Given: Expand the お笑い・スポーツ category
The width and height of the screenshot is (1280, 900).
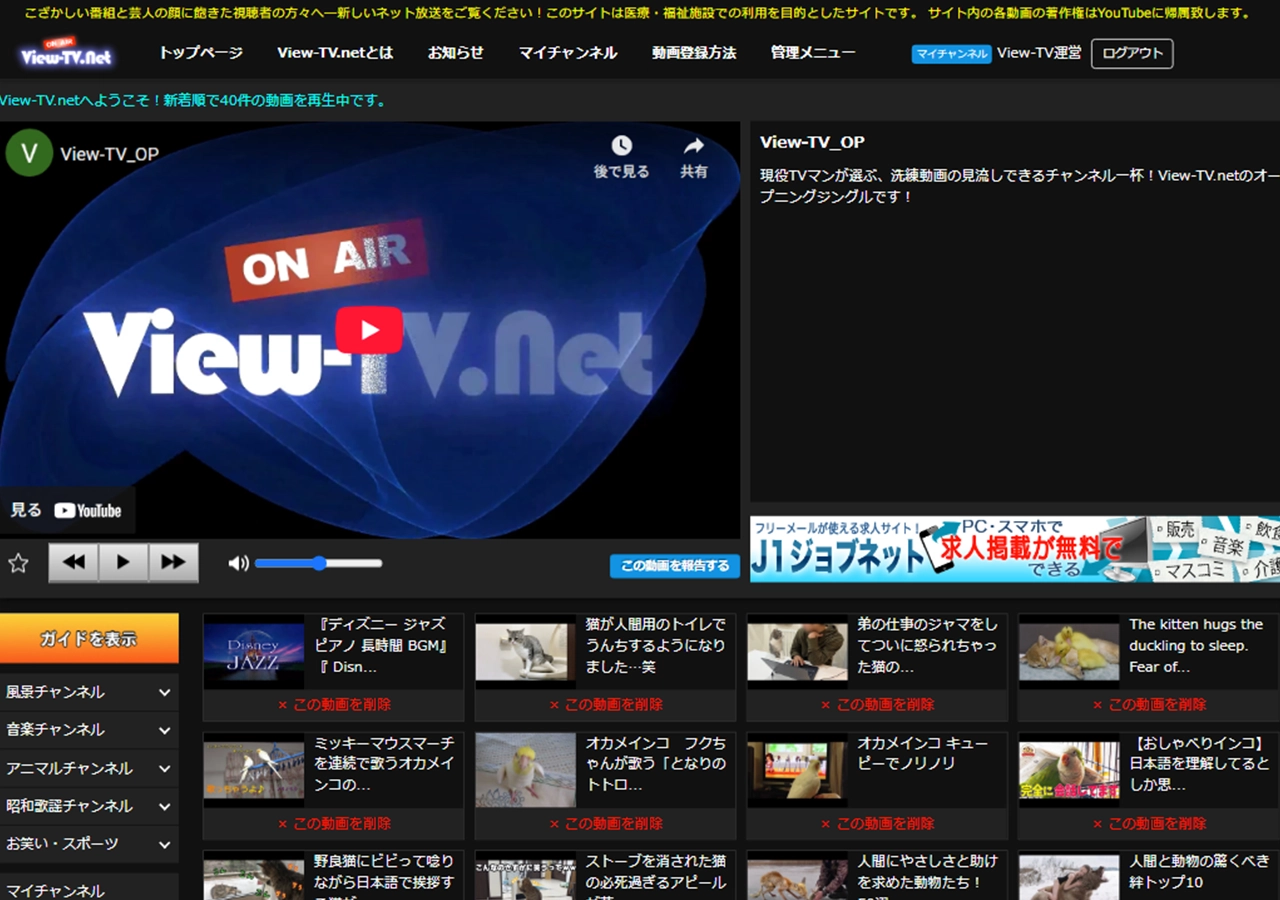Looking at the screenshot, I should pyautogui.click(x=89, y=843).
